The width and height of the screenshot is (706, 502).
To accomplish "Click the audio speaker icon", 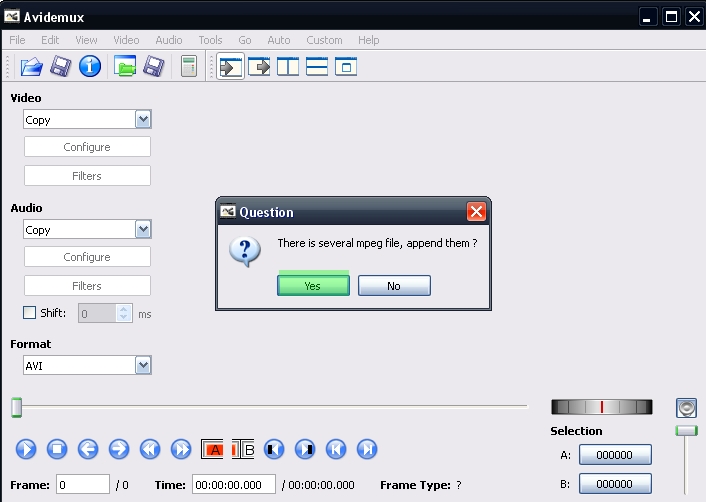I will (x=686, y=408).
